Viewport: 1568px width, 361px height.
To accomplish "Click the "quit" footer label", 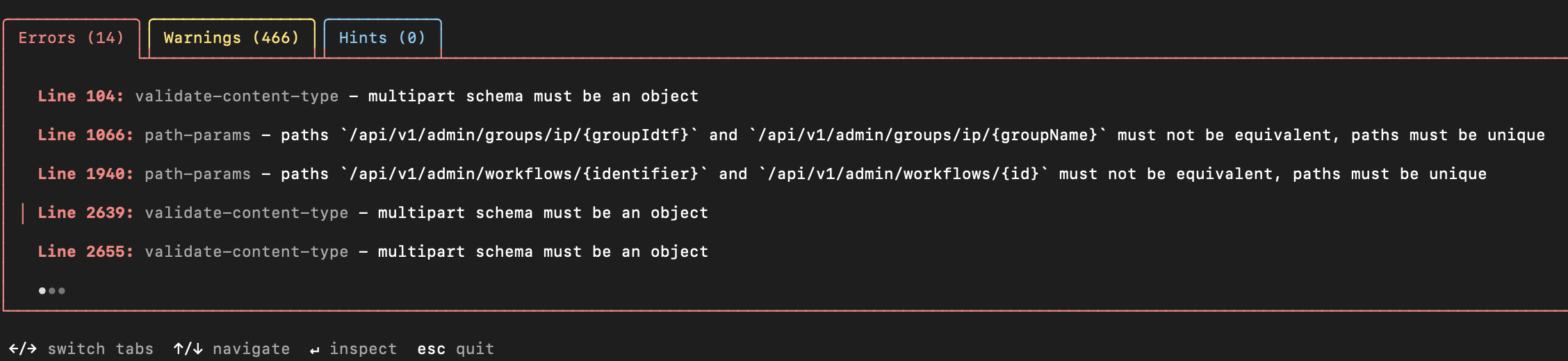I will [x=475, y=349].
